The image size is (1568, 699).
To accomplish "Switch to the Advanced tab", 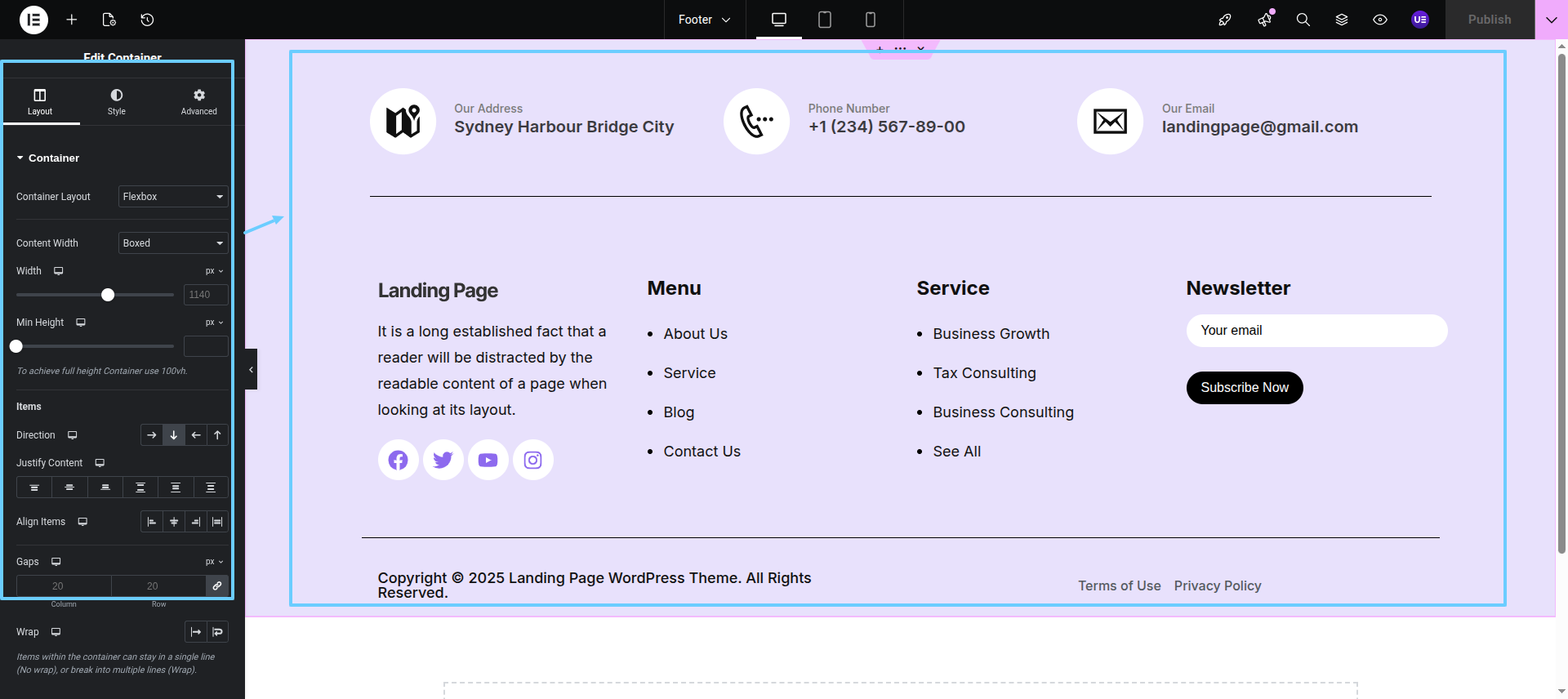I will [198, 102].
